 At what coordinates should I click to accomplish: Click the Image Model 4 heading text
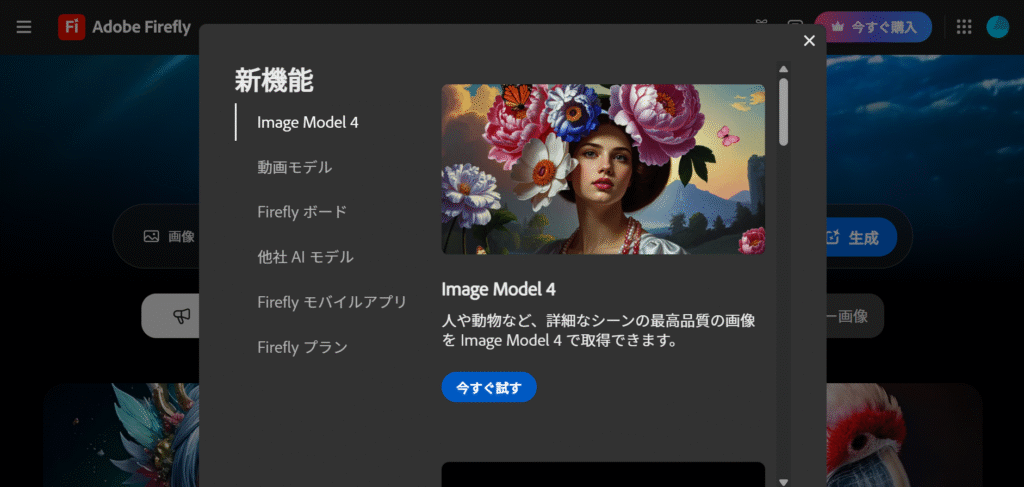click(498, 289)
